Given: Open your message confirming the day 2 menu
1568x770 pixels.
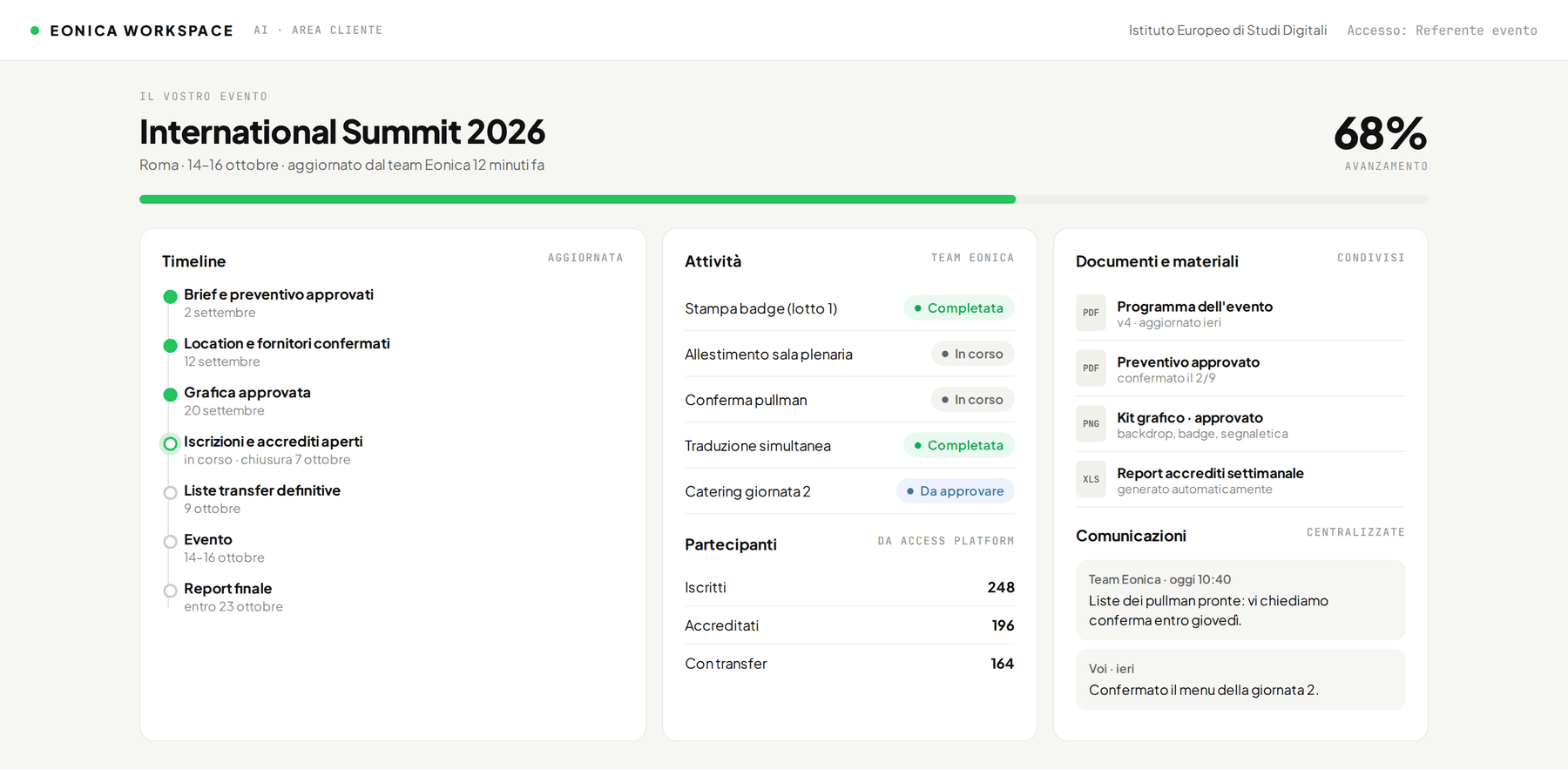Looking at the screenshot, I should [1240, 679].
